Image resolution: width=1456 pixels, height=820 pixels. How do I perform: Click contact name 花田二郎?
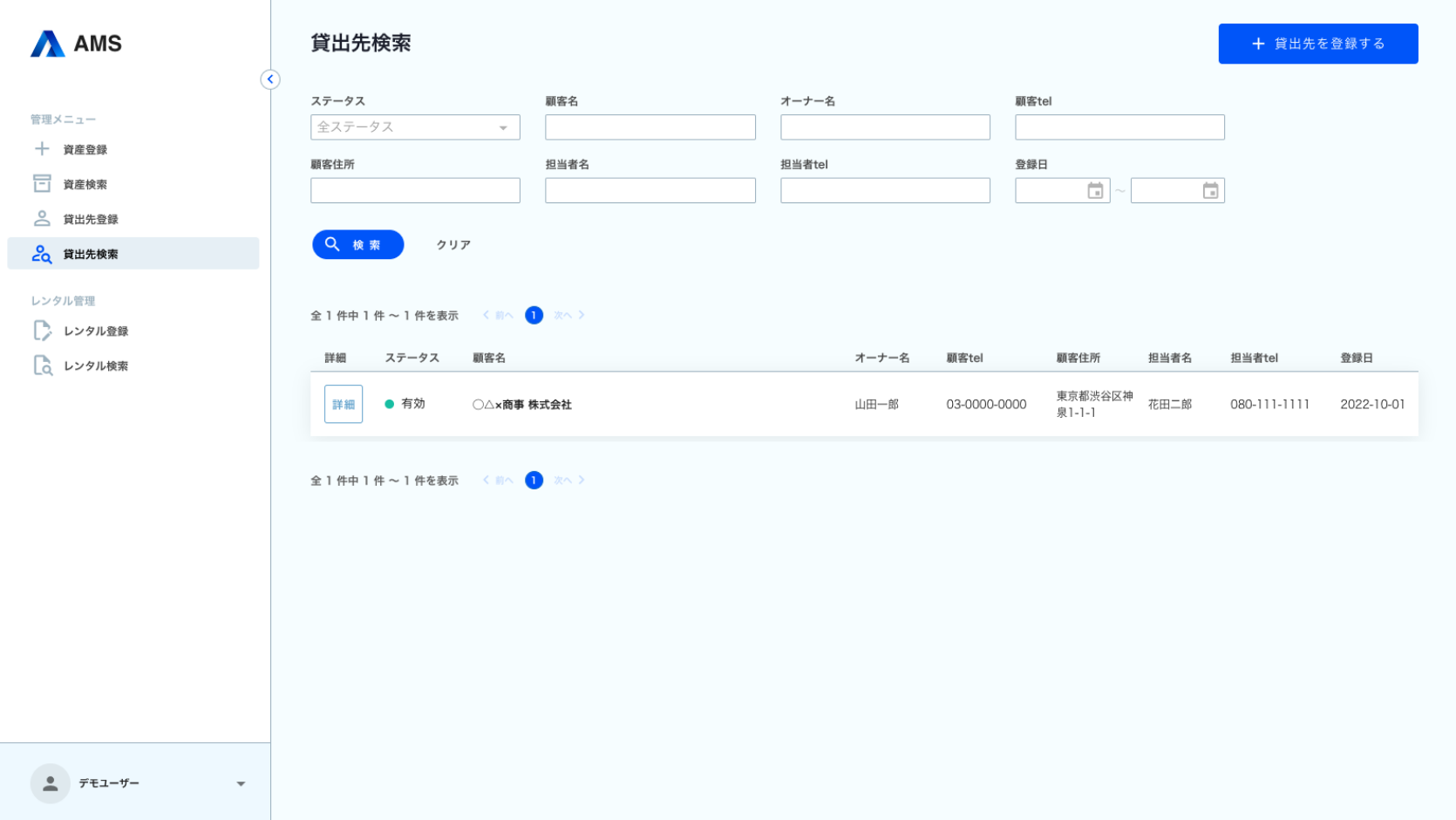[x=1170, y=405]
